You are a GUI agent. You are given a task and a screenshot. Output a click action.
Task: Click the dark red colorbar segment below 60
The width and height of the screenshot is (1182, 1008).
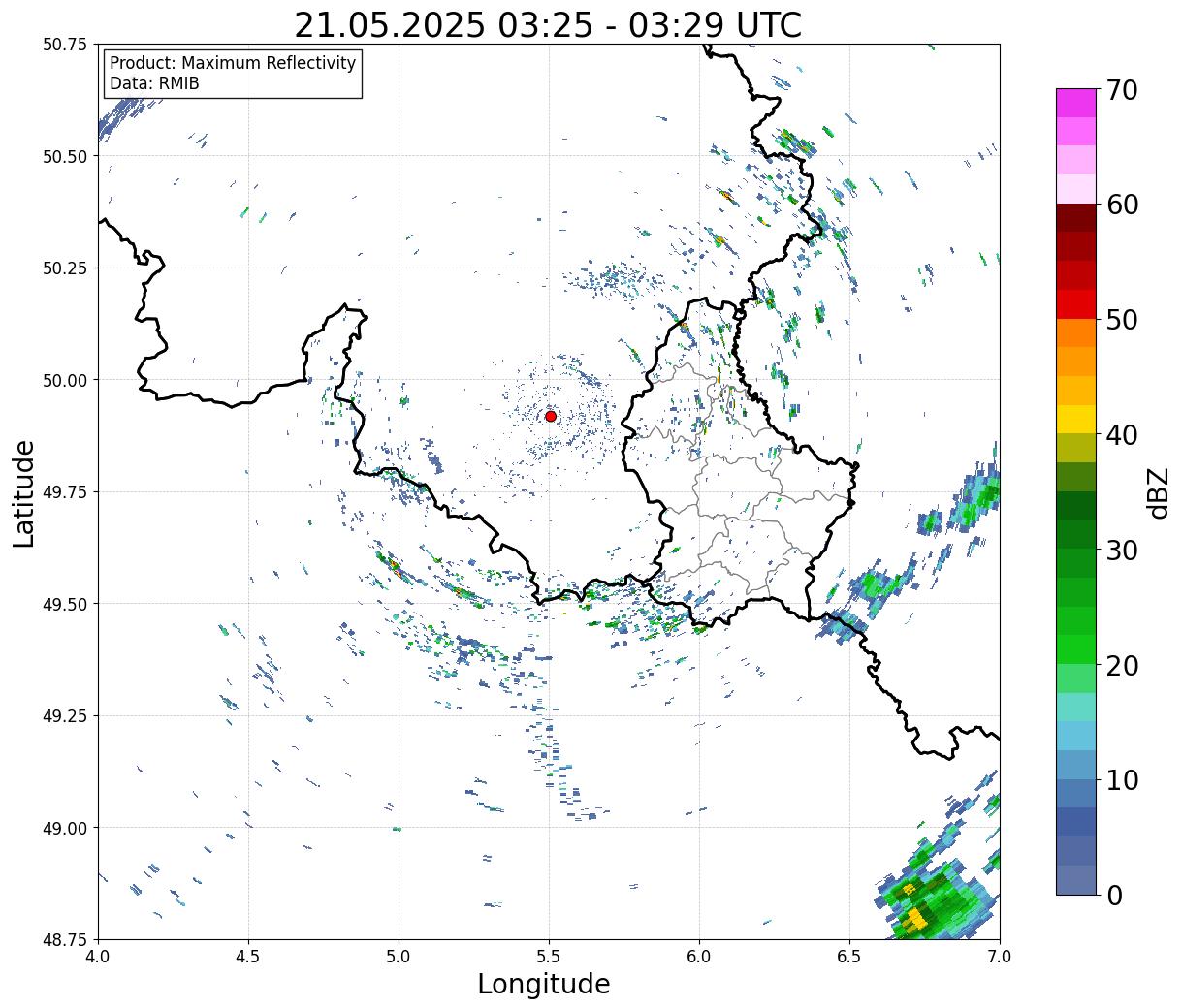pyautogui.click(x=1076, y=218)
